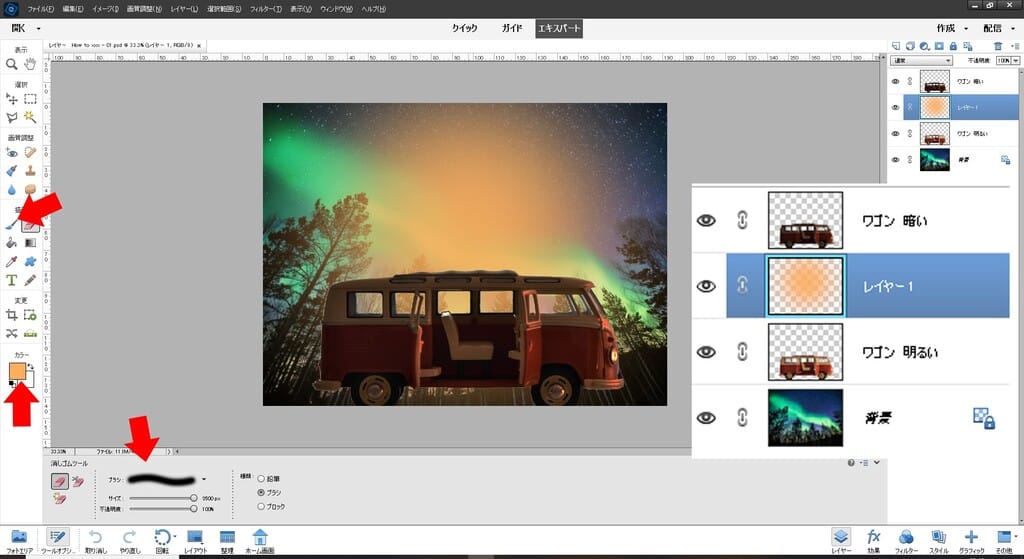Click the trash icon to delete layer
Screen dimensions: 1024x559
point(999,46)
